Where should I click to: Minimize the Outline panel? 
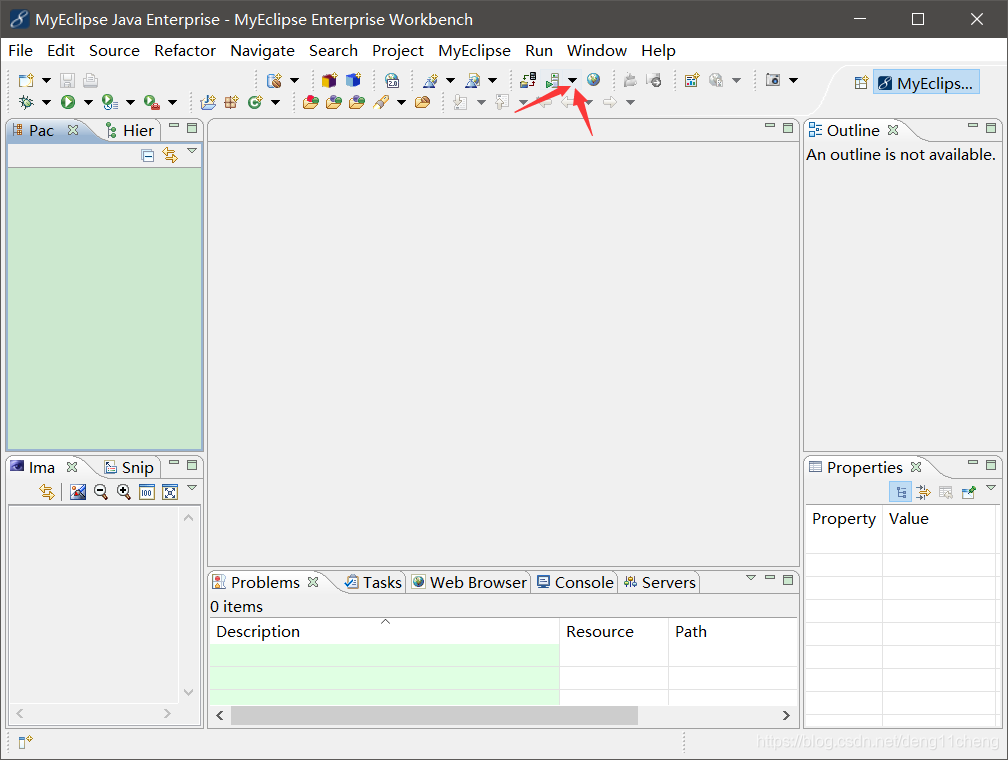click(973, 127)
